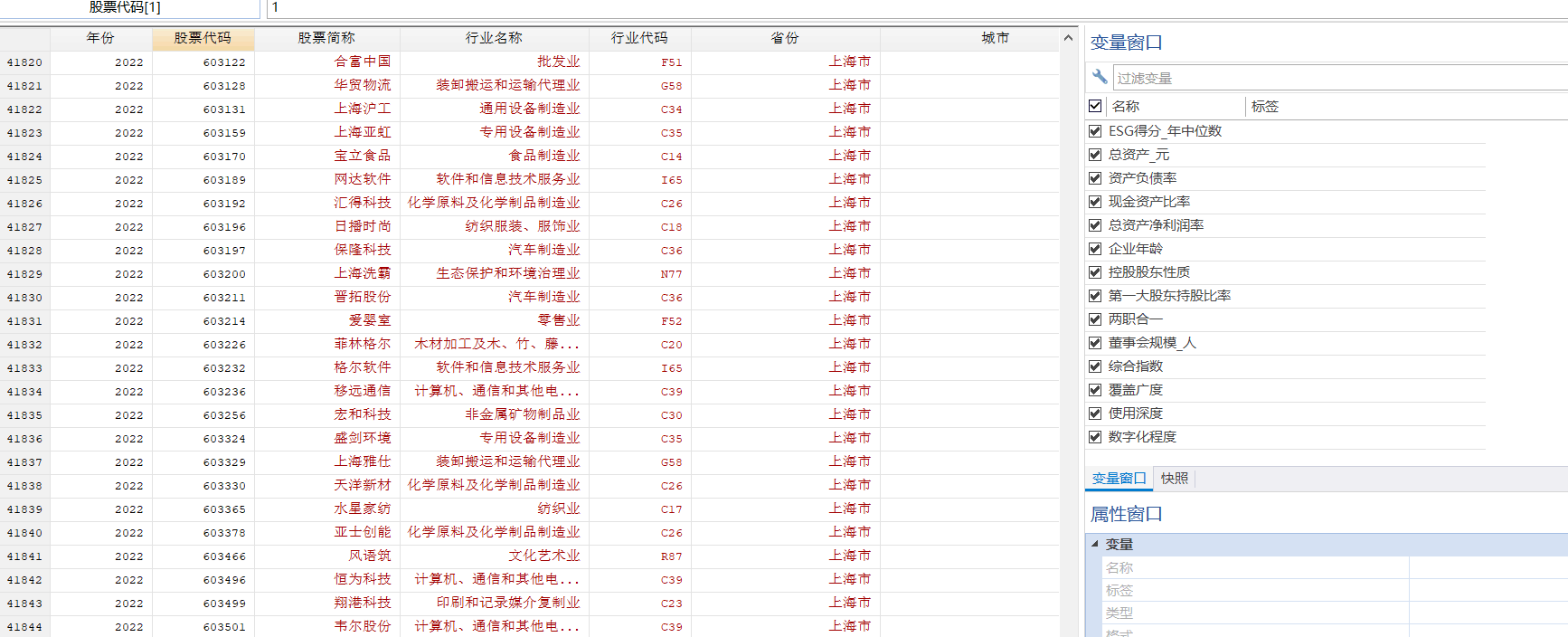Select the 行业代码 column header
Viewport: 1568px width, 637px height.
639,38
